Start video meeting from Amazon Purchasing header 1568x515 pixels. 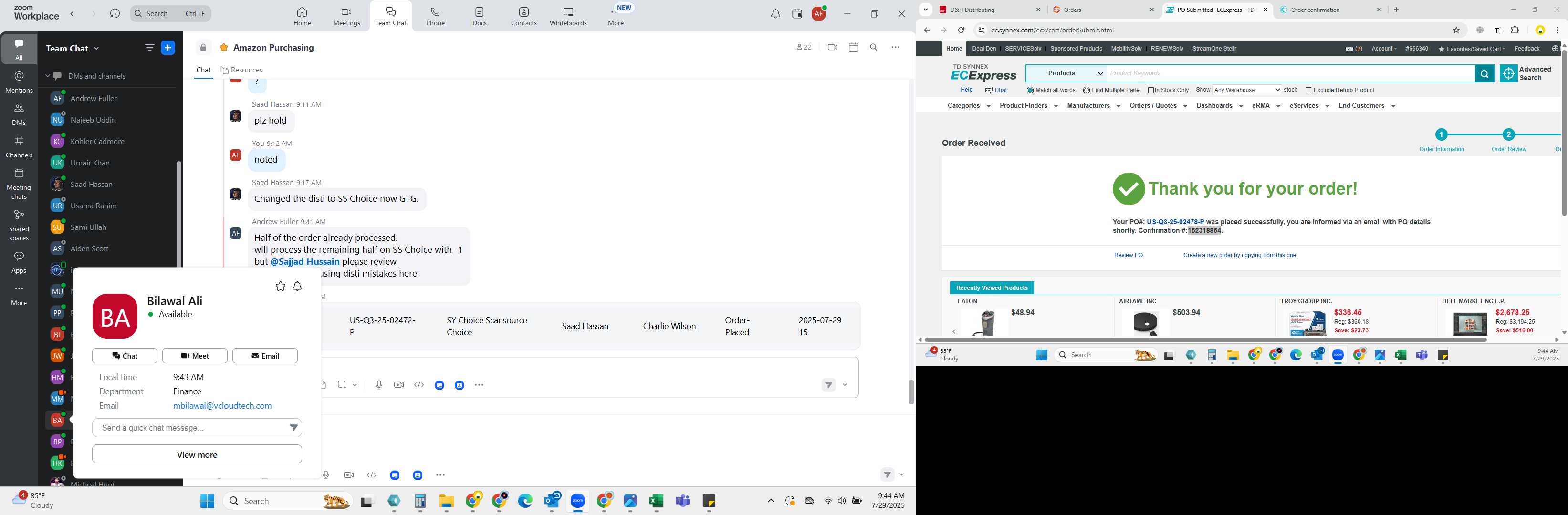pos(833,47)
